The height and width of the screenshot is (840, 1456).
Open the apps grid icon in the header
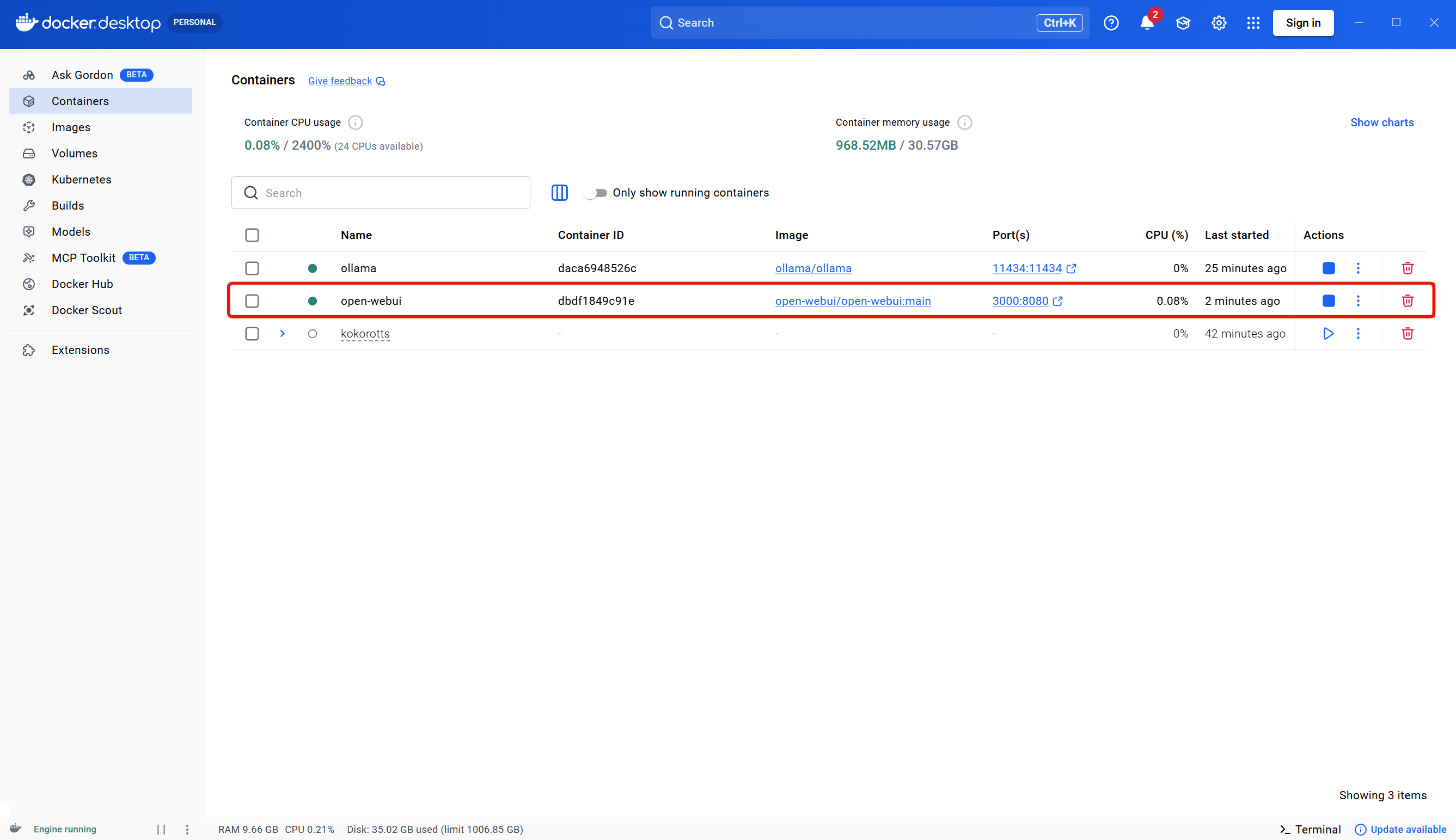pos(1253,23)
